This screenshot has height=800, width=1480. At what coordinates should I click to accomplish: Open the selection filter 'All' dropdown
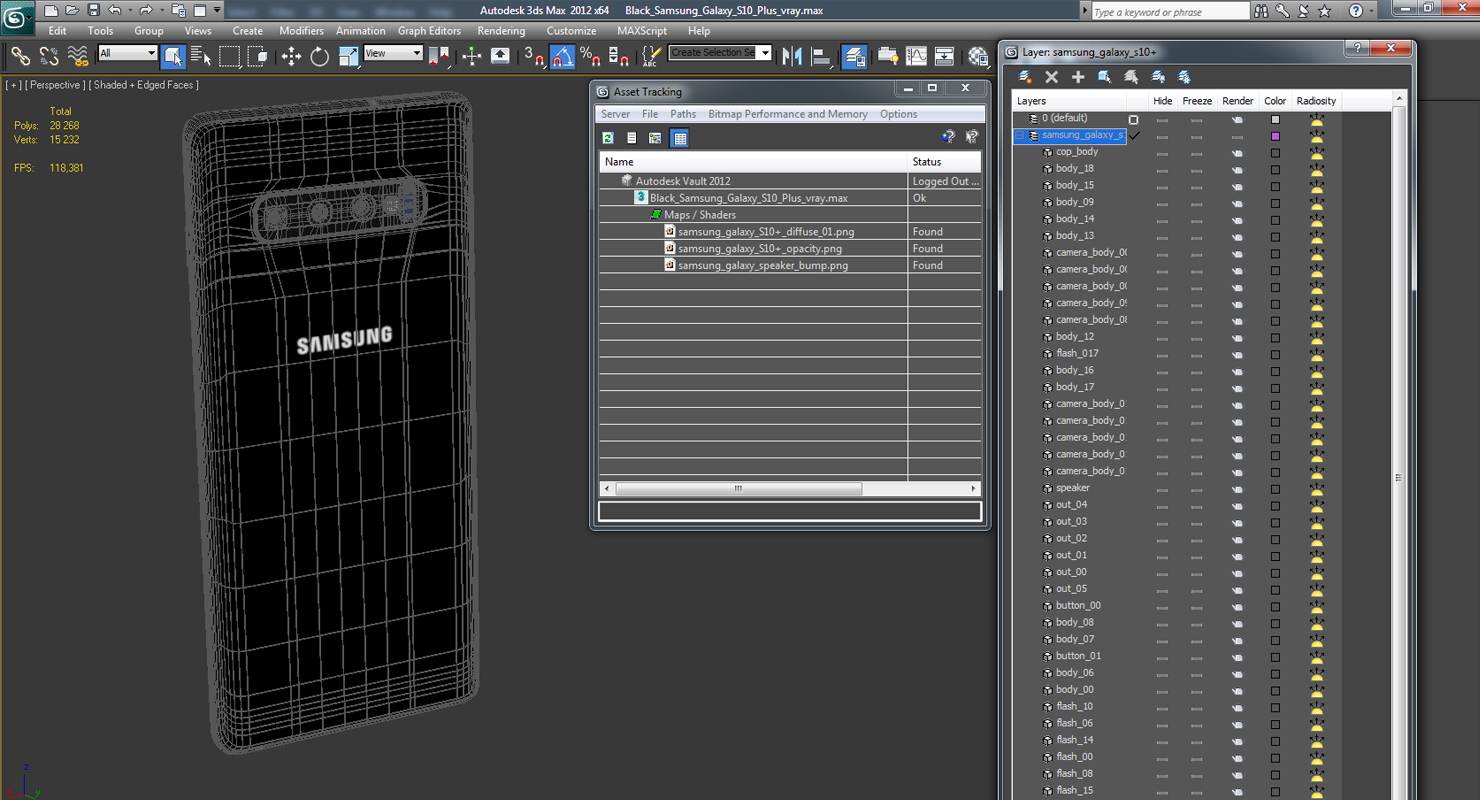coord(128,53)
